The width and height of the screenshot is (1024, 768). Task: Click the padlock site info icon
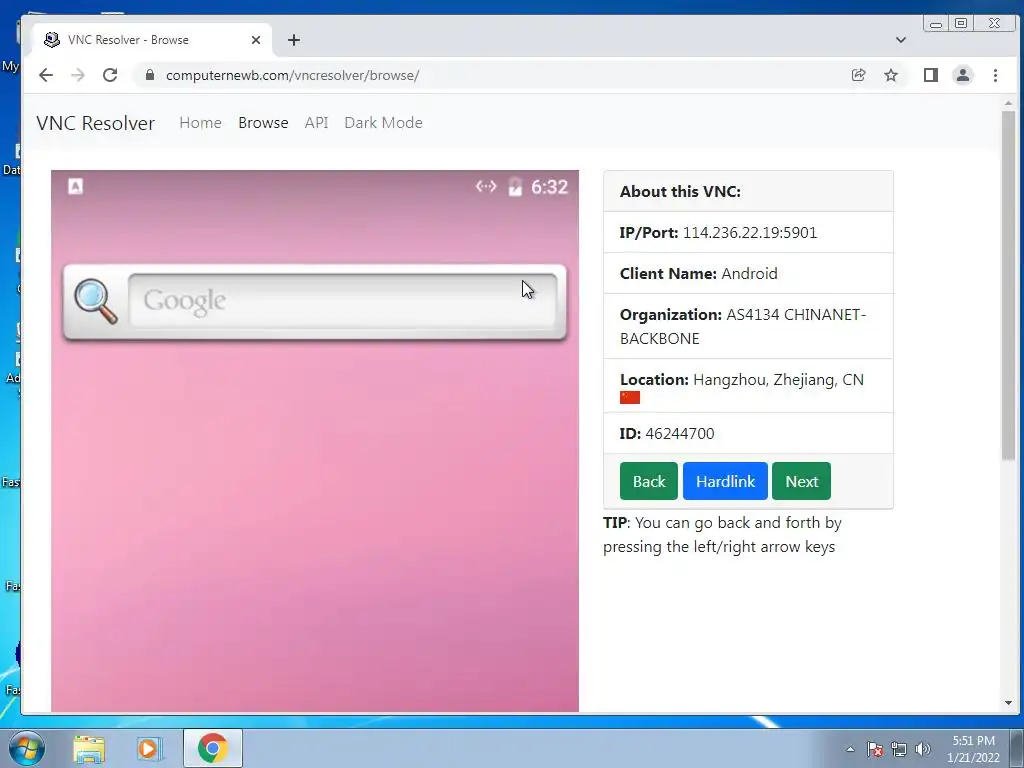[150, 75]
